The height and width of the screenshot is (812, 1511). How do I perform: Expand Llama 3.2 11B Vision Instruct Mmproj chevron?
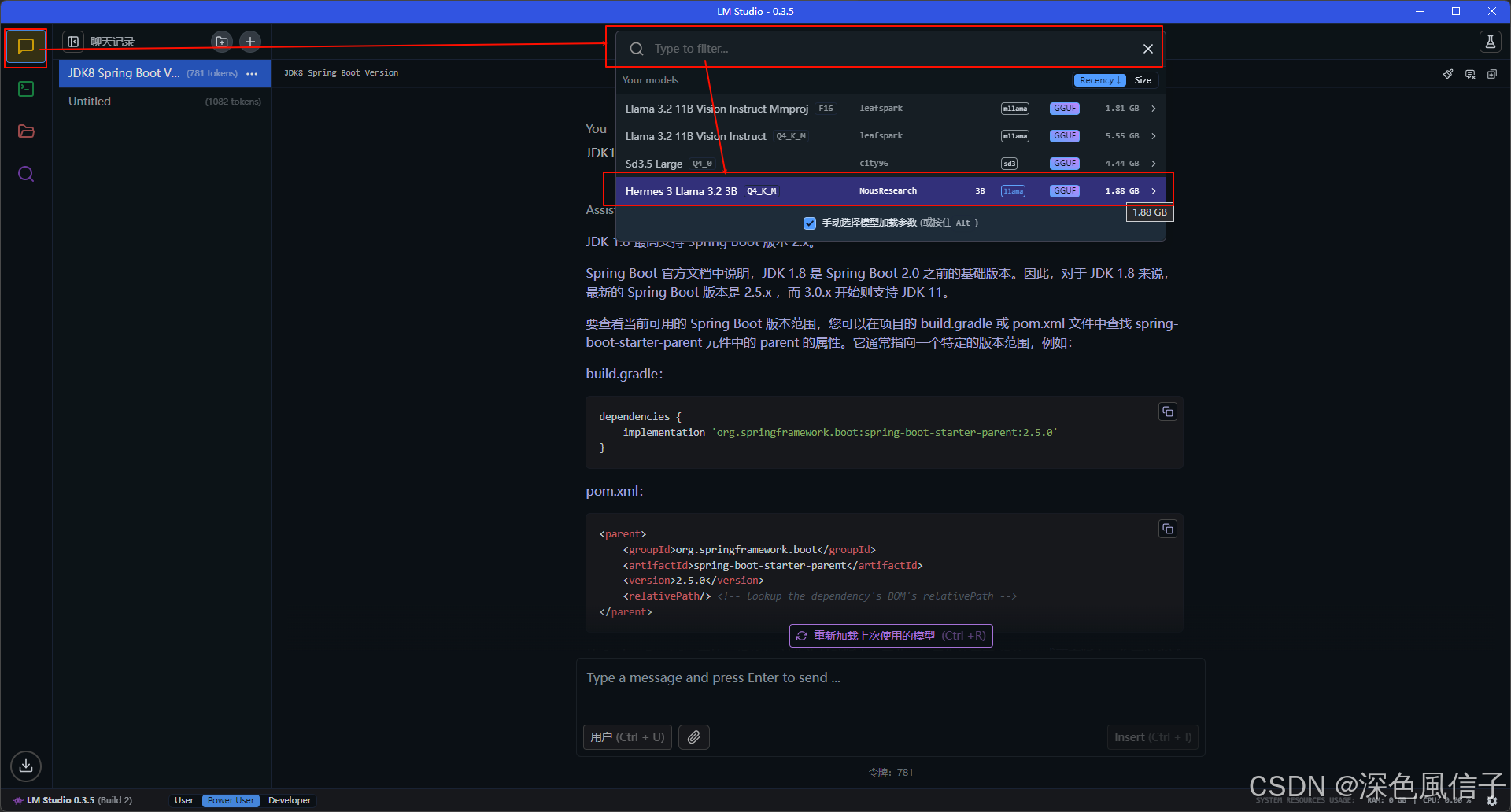point(1154,109)
